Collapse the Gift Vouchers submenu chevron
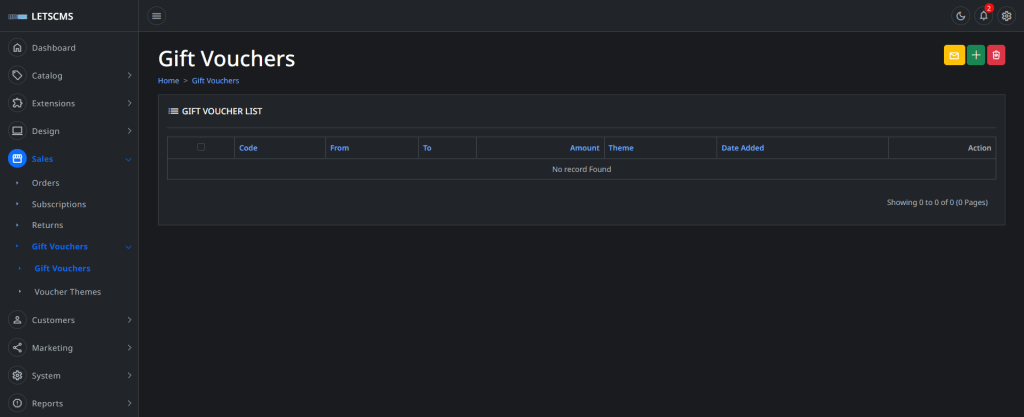Image resolution: width=1024 pixels, height=417 pixels. tap(129, 247)
